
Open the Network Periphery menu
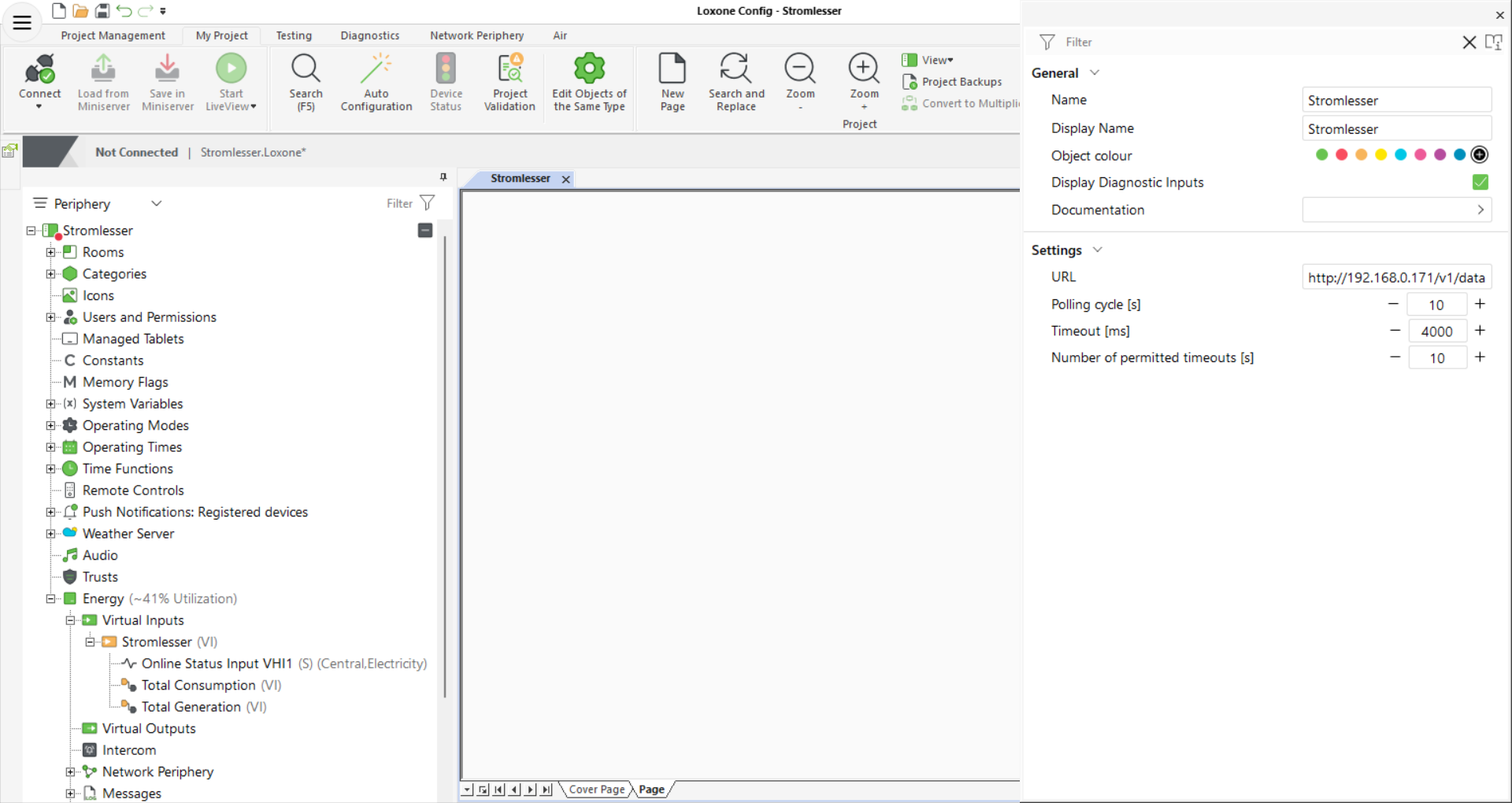476,35
